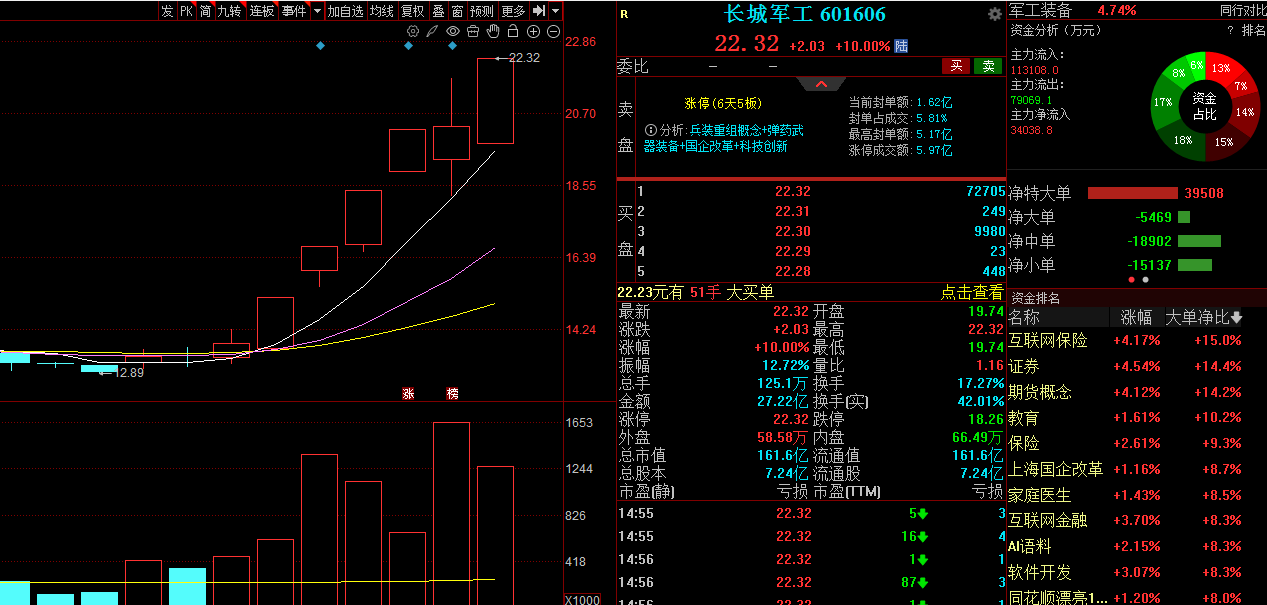Collapse the limit-up info panel chevron
This screenshot has width=1267, height=605.
coord(821,85)
